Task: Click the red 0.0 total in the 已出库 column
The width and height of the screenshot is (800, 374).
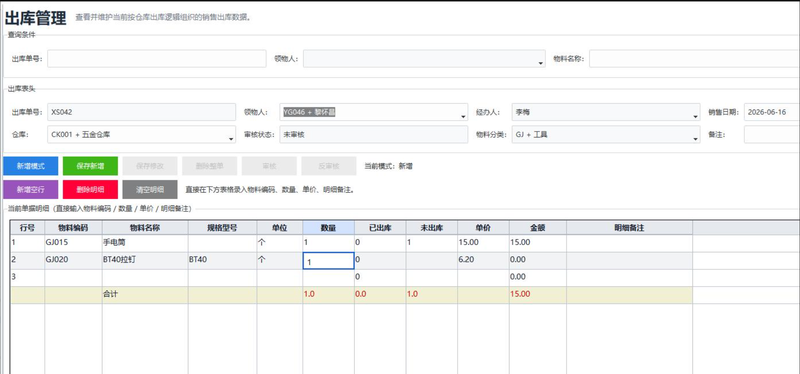Action: click(x=380, y=294)
